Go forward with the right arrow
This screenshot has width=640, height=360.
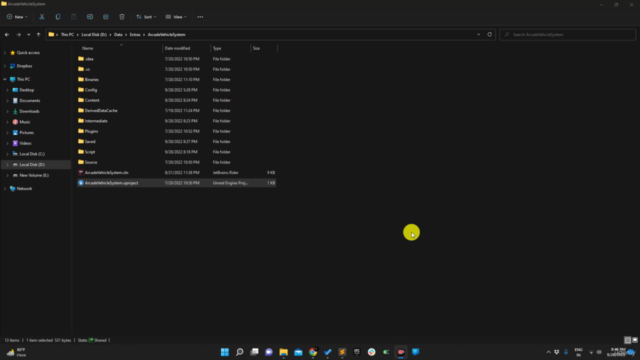coord(18,35)
